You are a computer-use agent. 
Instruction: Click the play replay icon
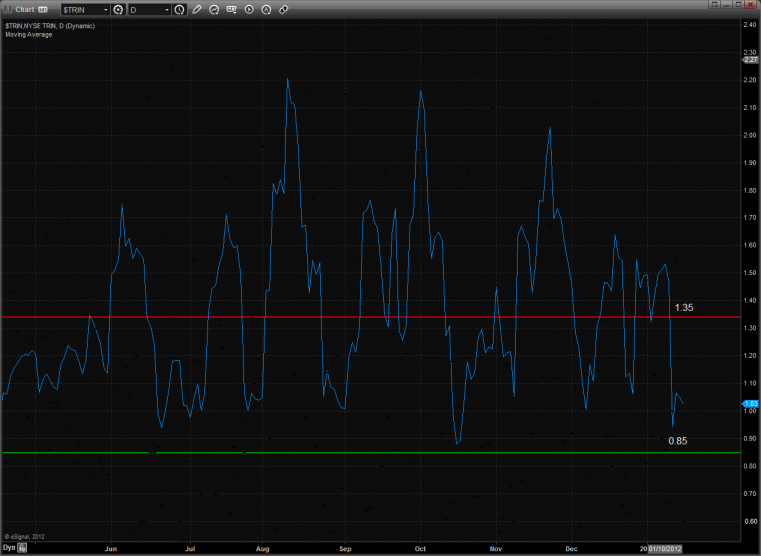249,10
